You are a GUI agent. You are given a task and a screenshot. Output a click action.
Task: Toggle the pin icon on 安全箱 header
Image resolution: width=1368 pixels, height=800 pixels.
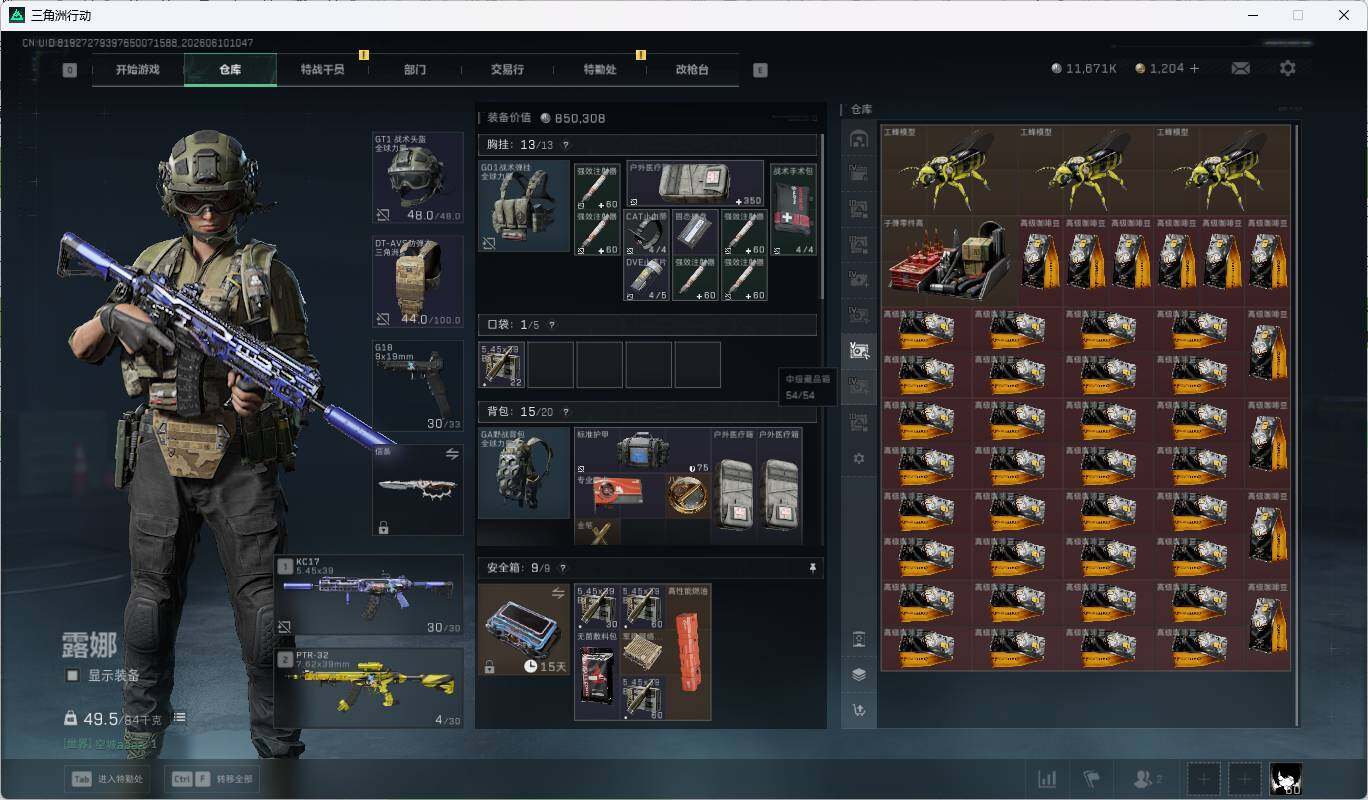point(813,568)
